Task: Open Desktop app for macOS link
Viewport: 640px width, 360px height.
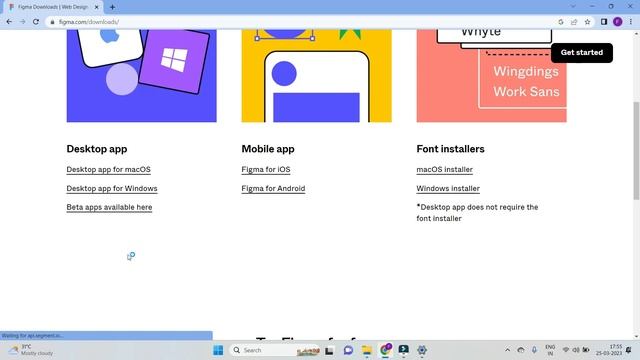Action: [109, 169]
